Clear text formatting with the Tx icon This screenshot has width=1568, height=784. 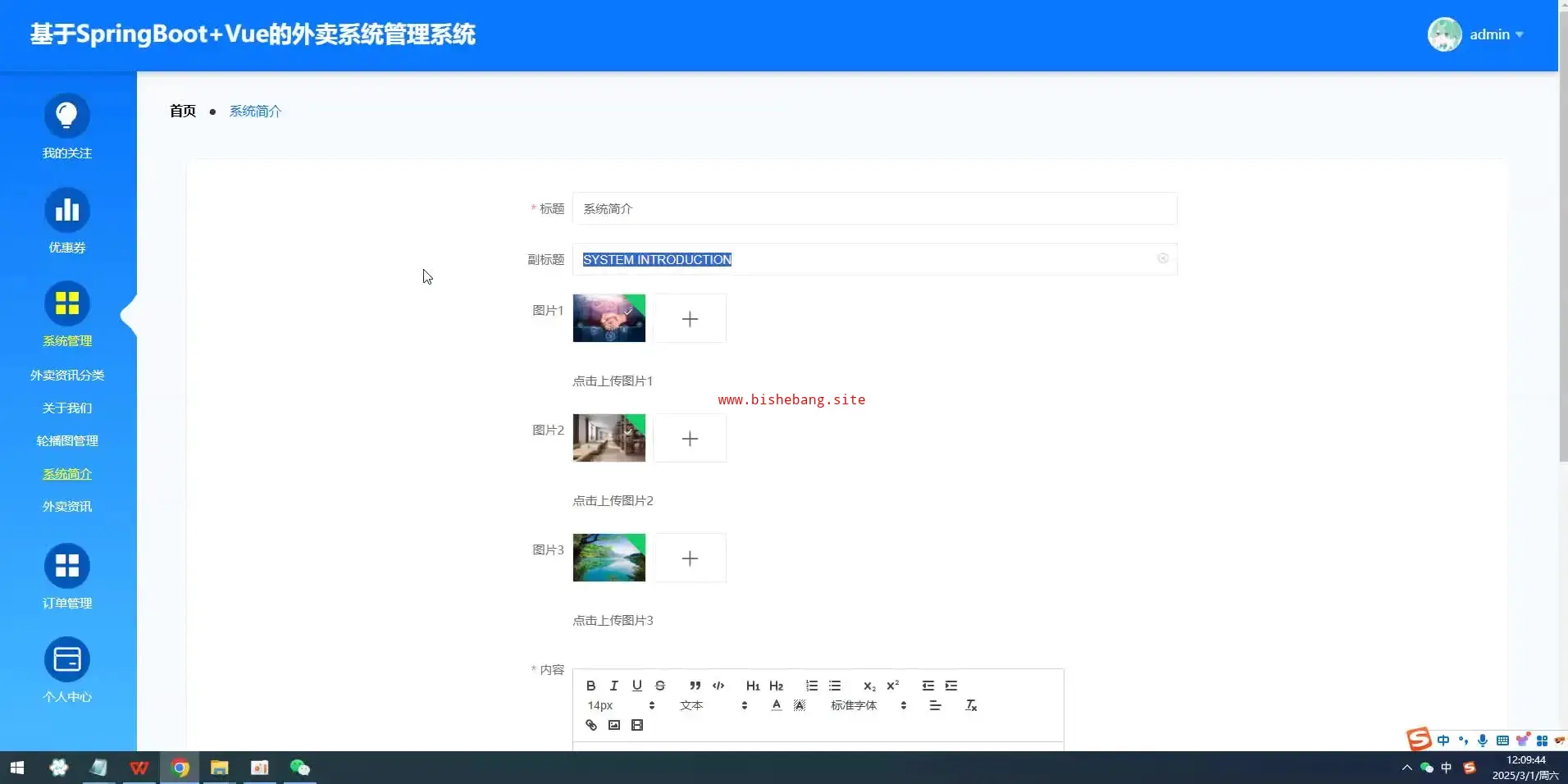tap(971, 705)
